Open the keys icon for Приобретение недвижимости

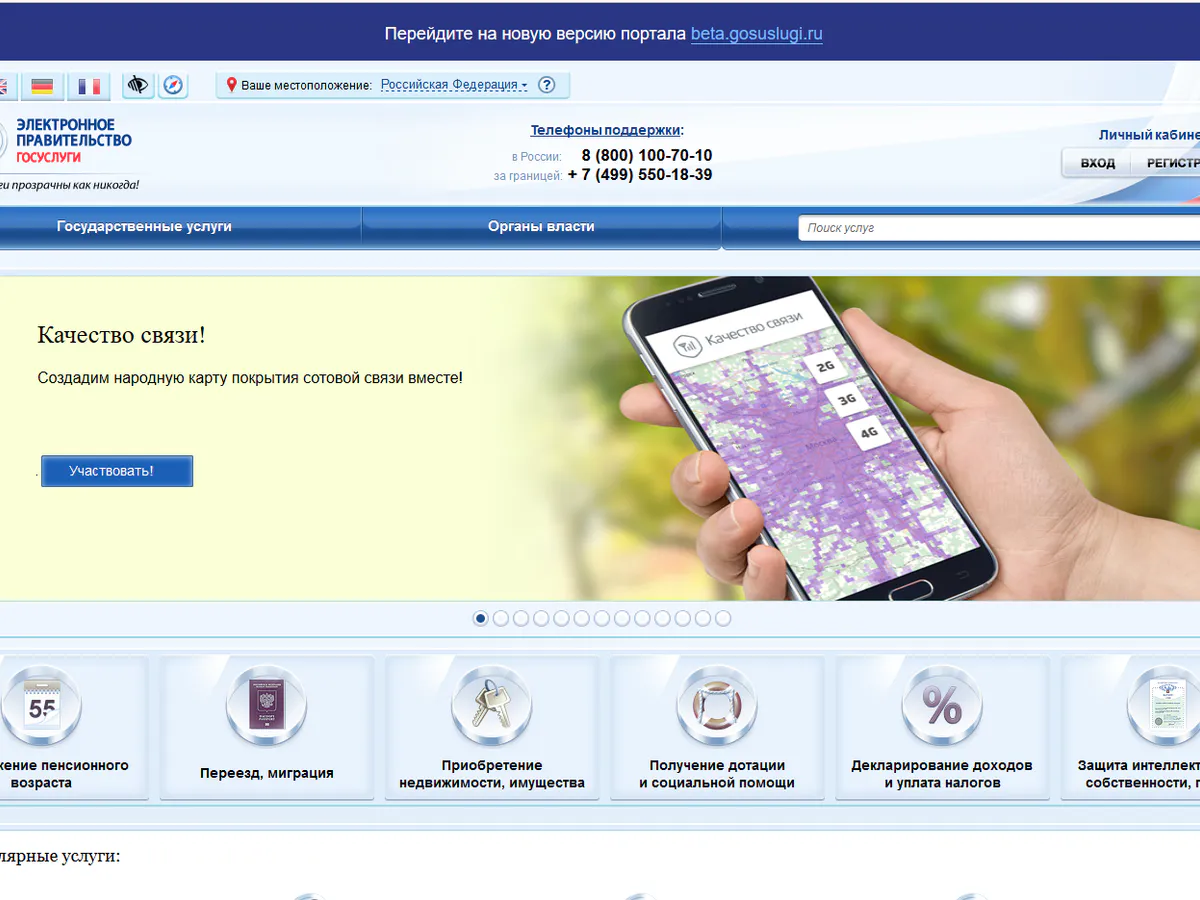coord(492,706)
